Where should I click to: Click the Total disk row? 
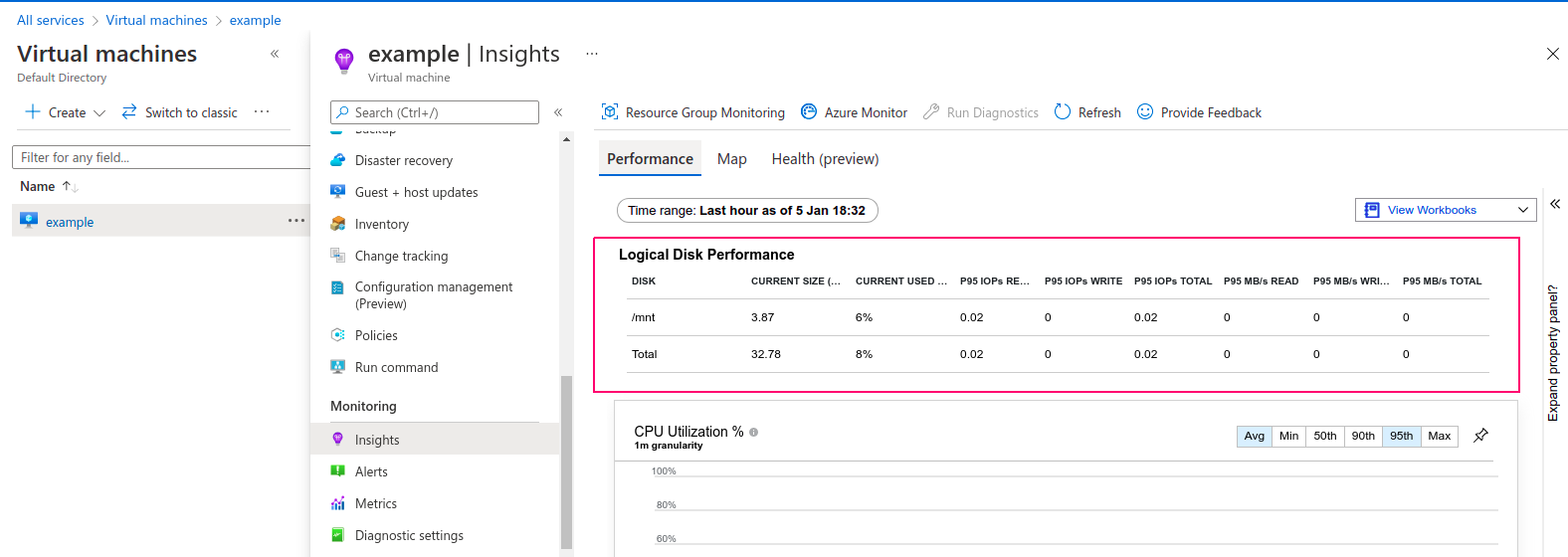click(x=1058, y=354)
